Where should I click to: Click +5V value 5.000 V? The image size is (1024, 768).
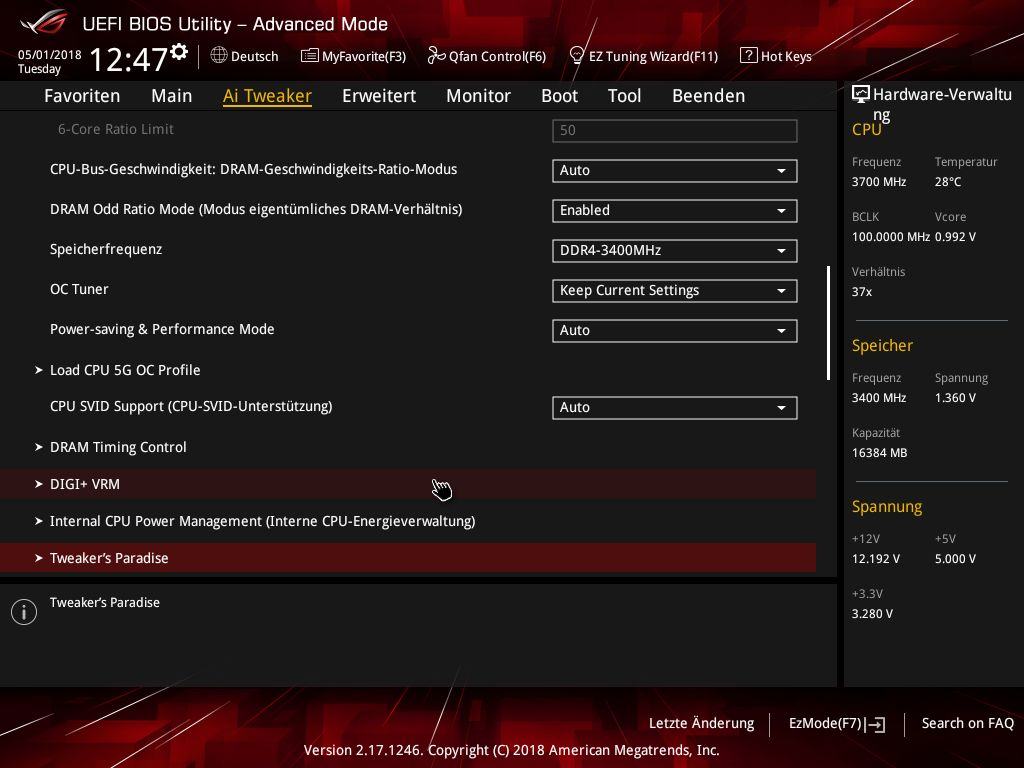pyautogui.click(x=955, y=559)
